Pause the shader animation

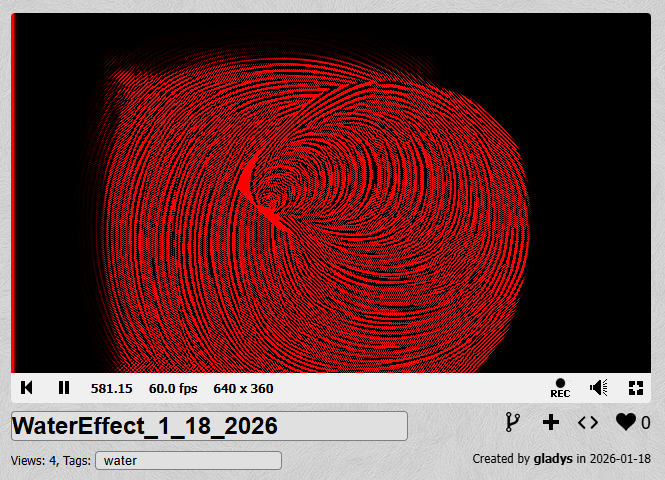click(64, 388)
